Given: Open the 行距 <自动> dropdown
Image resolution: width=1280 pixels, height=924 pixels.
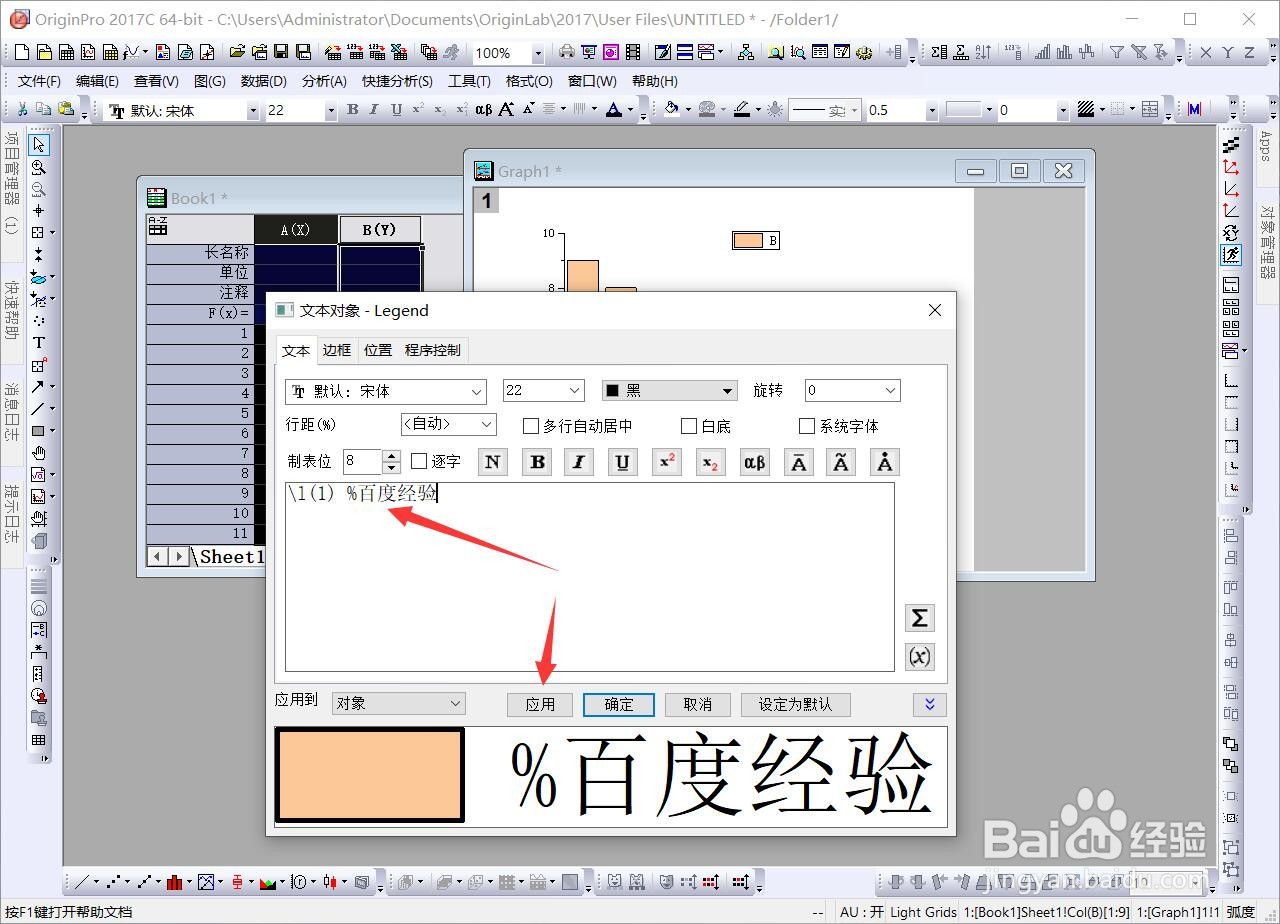Looking at the screenshot, I should click(x=448, y=425).
